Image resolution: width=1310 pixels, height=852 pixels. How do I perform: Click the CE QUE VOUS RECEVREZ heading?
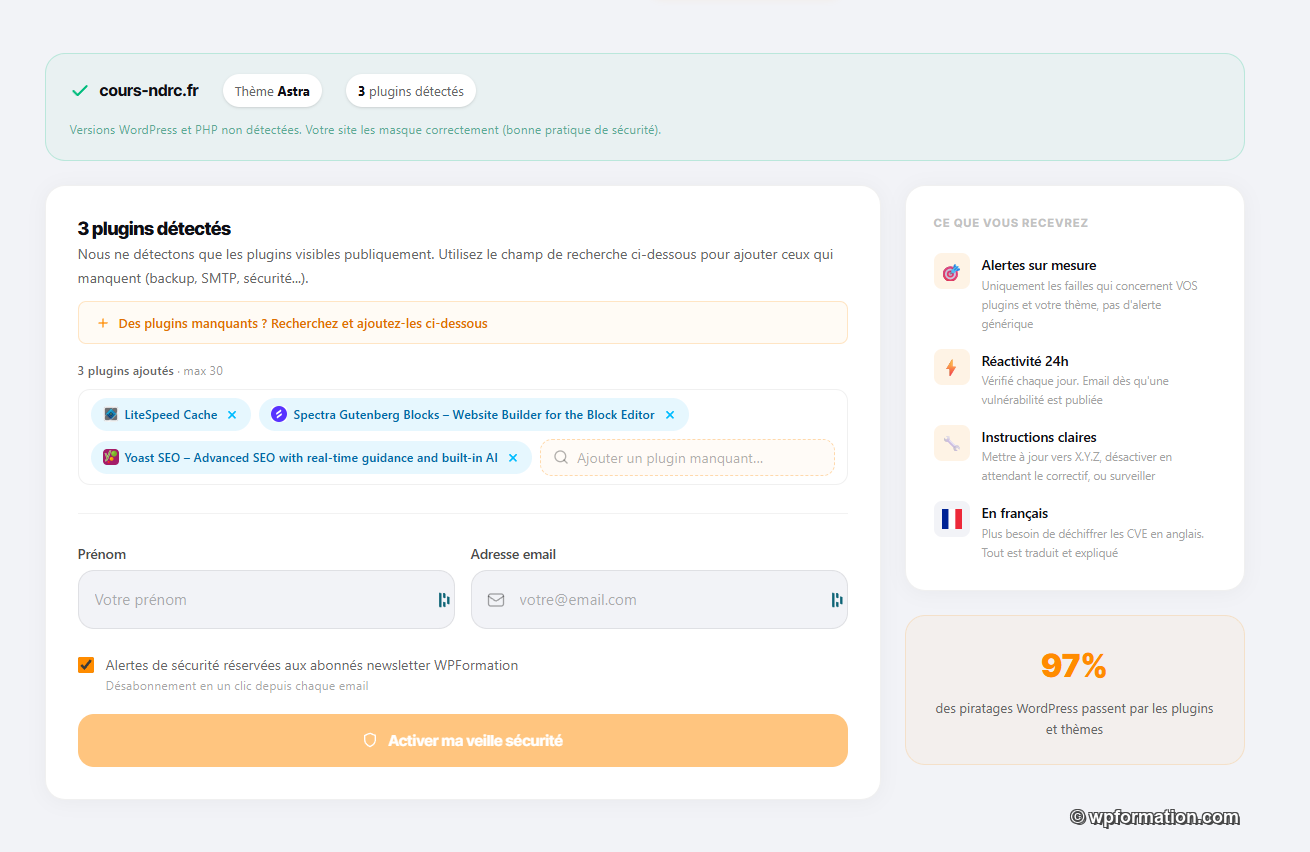tap(1010, 223)
